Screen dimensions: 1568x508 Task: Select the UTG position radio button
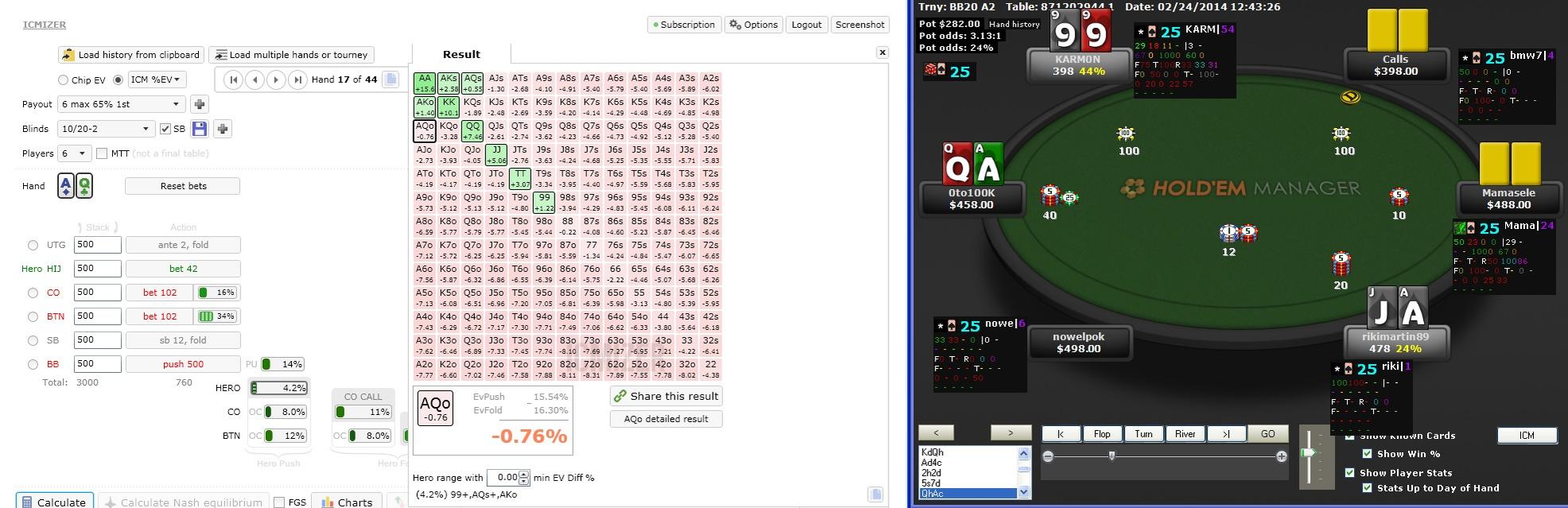[33, 246]
